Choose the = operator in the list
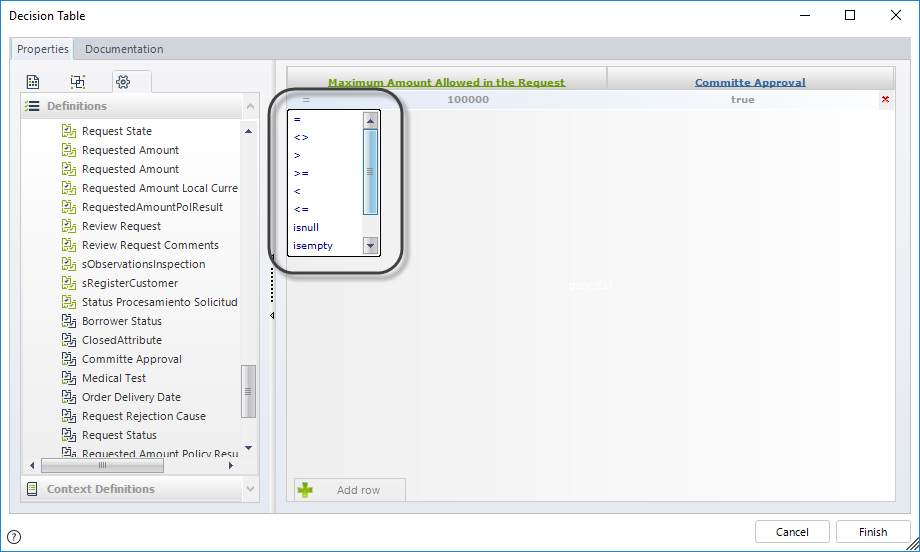This screenshot has width=920, height=552. coord(297,119)
